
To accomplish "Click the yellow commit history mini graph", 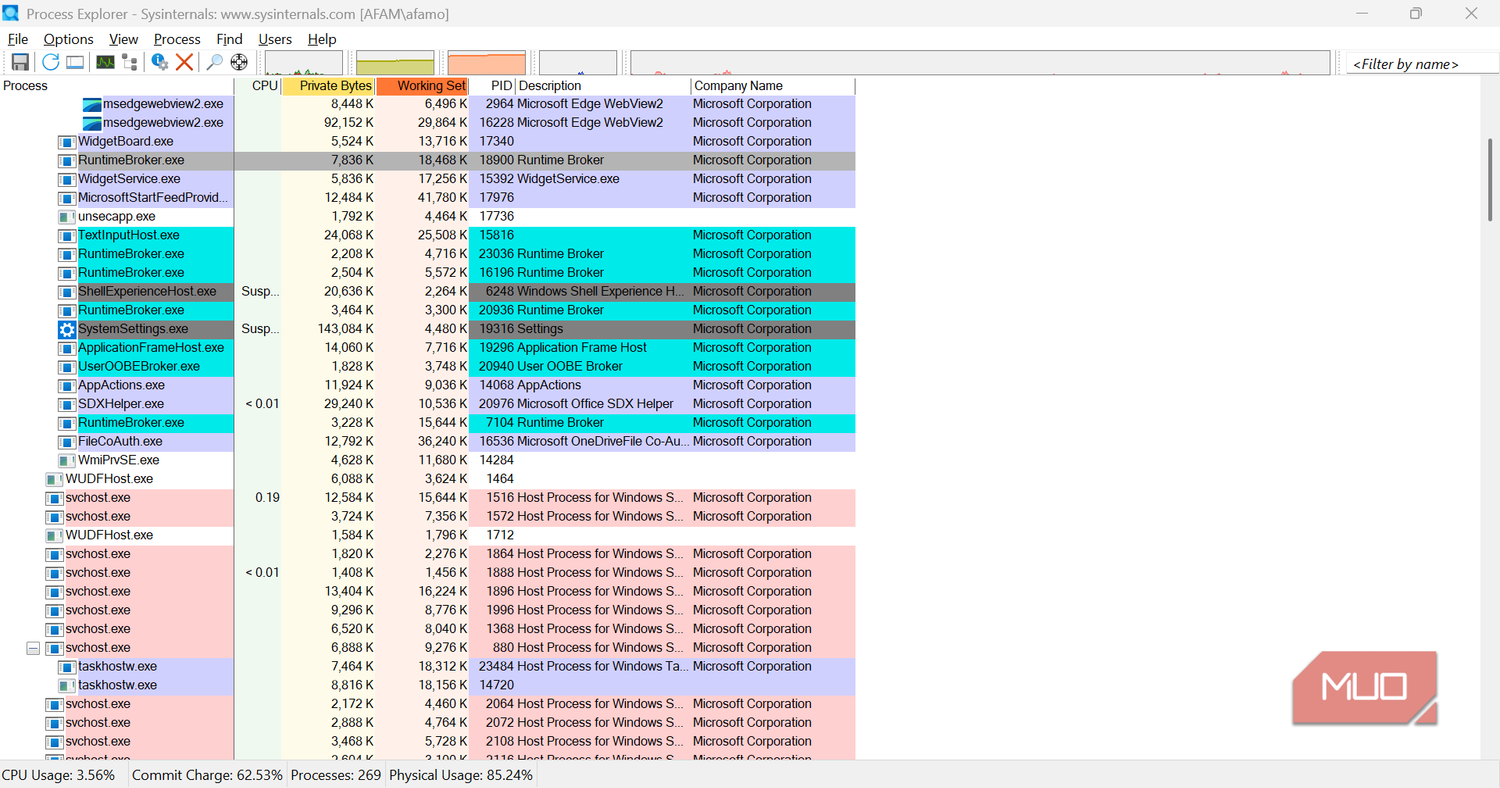I will [396, 62].
